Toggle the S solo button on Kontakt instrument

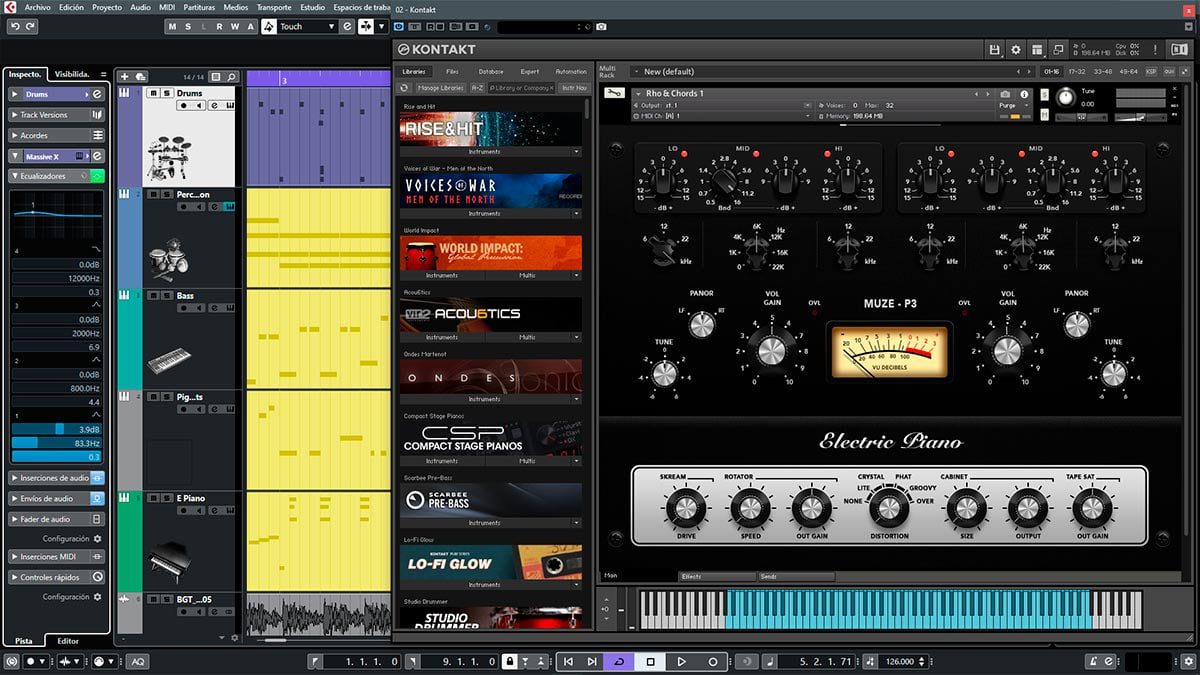click(1046, 94)
